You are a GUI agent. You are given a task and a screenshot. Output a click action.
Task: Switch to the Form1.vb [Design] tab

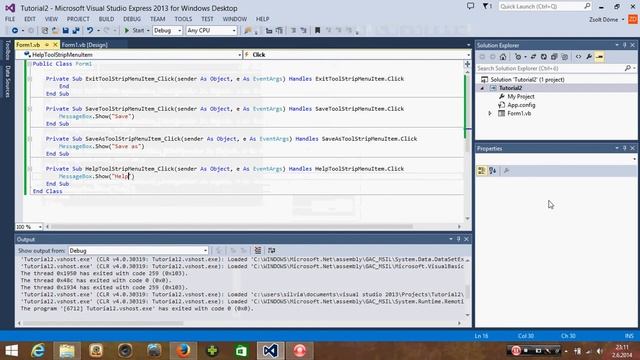click(x=84, y=45)
